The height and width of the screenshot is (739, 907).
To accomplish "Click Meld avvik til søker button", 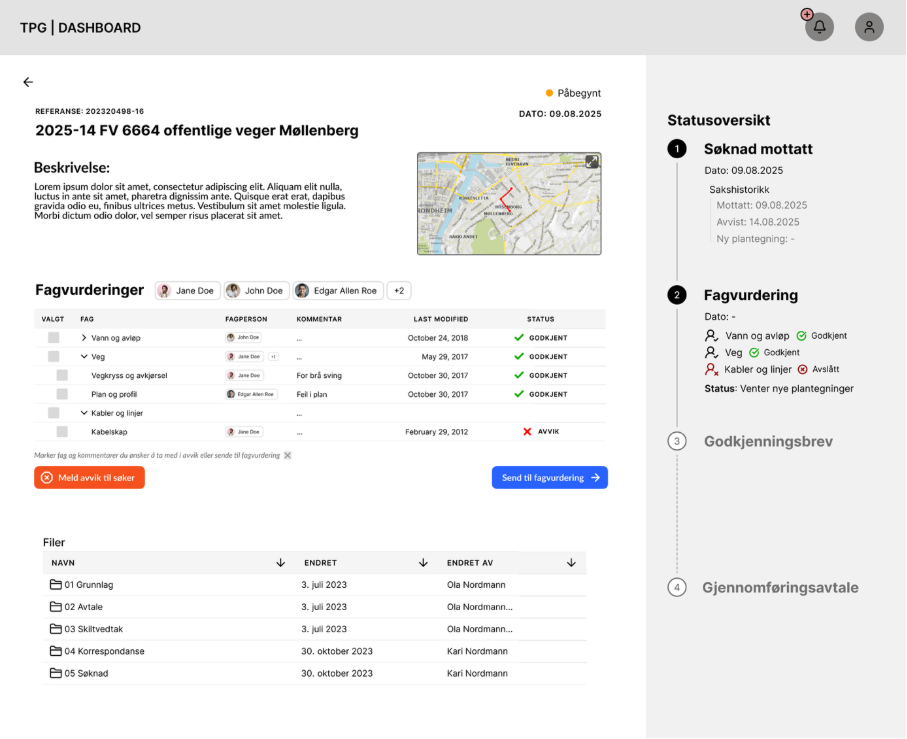I will [x=89, y=478].
